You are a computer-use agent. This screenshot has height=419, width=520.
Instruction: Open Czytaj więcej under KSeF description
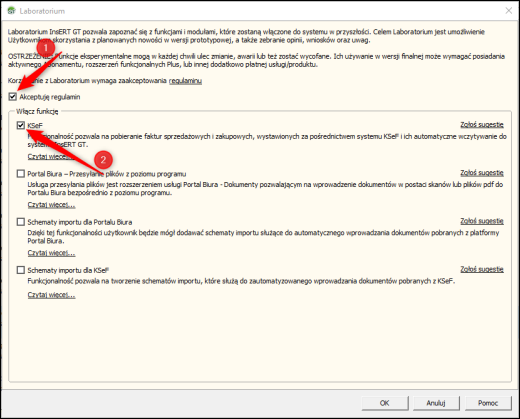pos(51,157)
